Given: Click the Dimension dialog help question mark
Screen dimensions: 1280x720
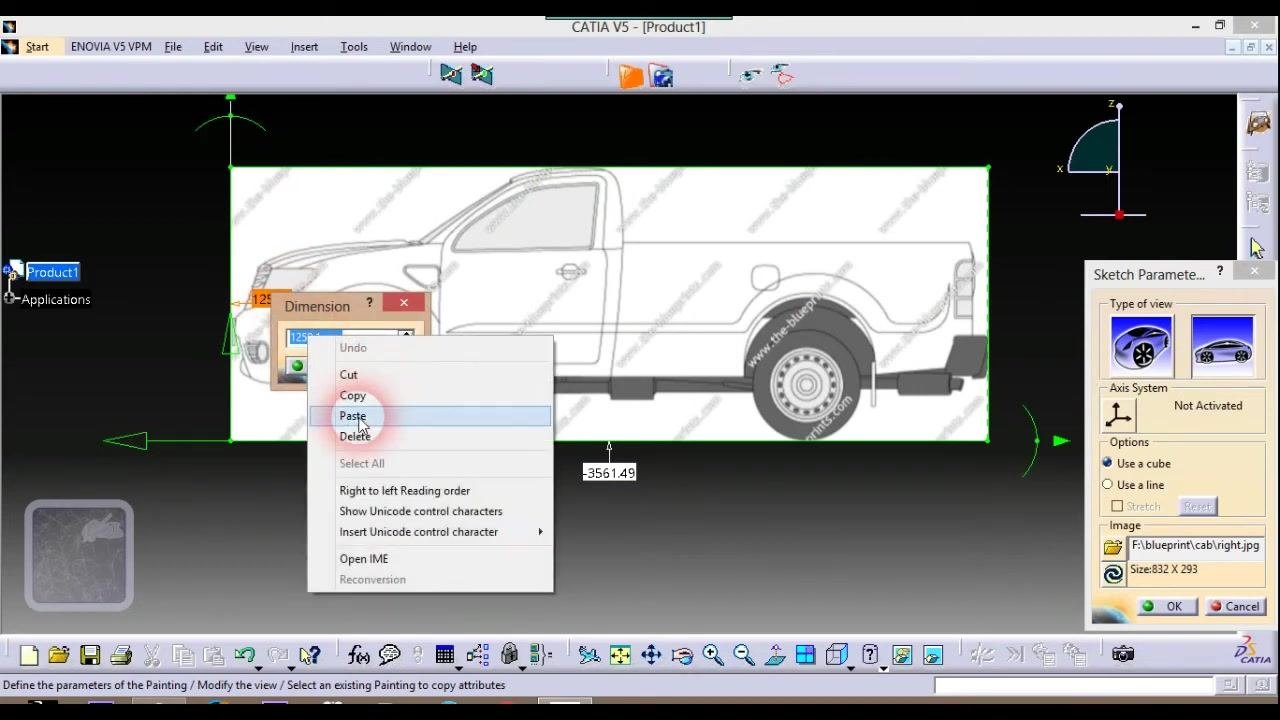Looking at the screenshot, I should click(x=369, y=303).
